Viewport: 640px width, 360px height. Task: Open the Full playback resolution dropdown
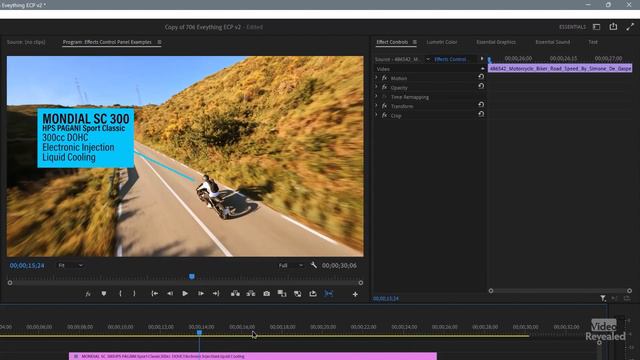tap(291, 265)
